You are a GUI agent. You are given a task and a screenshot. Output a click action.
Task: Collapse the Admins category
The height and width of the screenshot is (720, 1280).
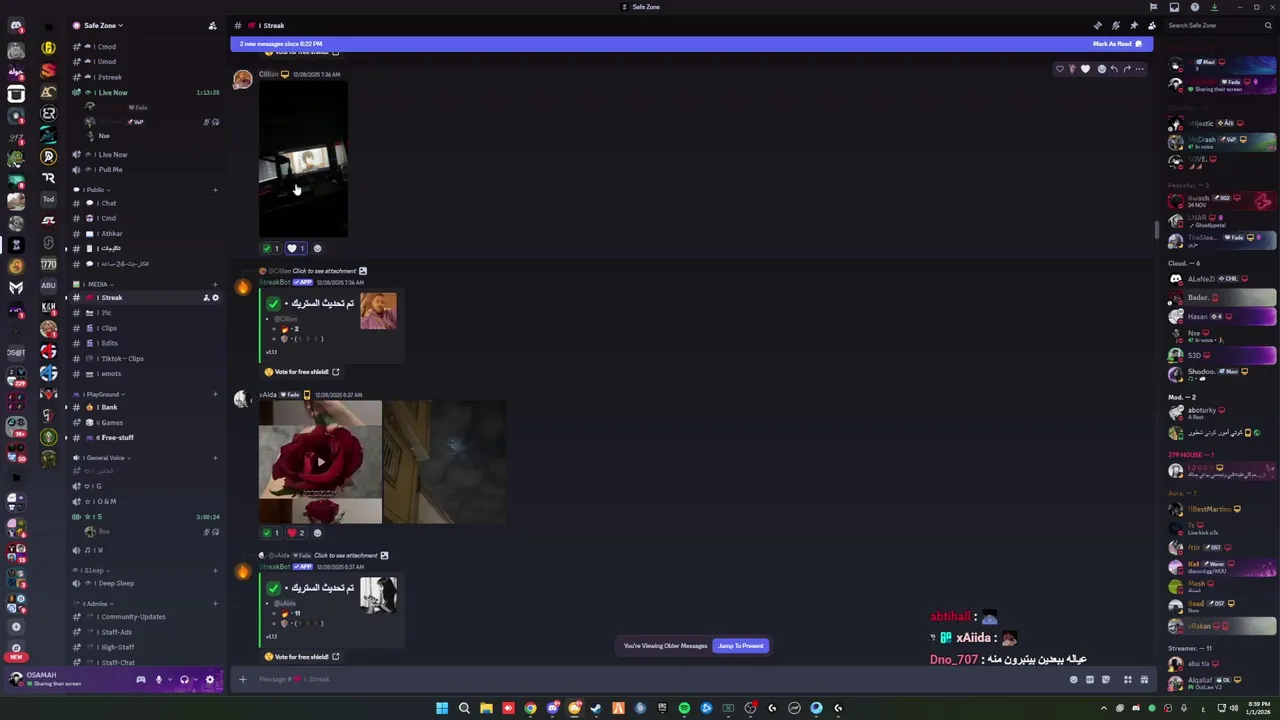click(x=95, y=604)
